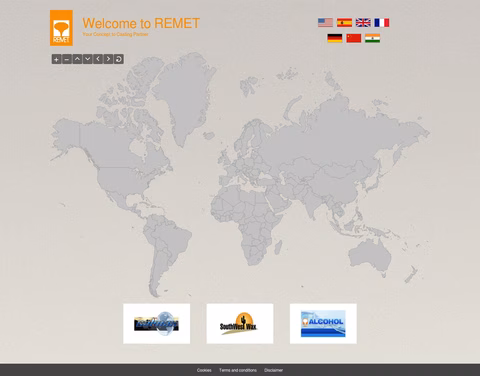This screenshot has width=480, height=376.
Task: Click the Your Concept to Casting Partner tagline
Action: tap(115, 34)
